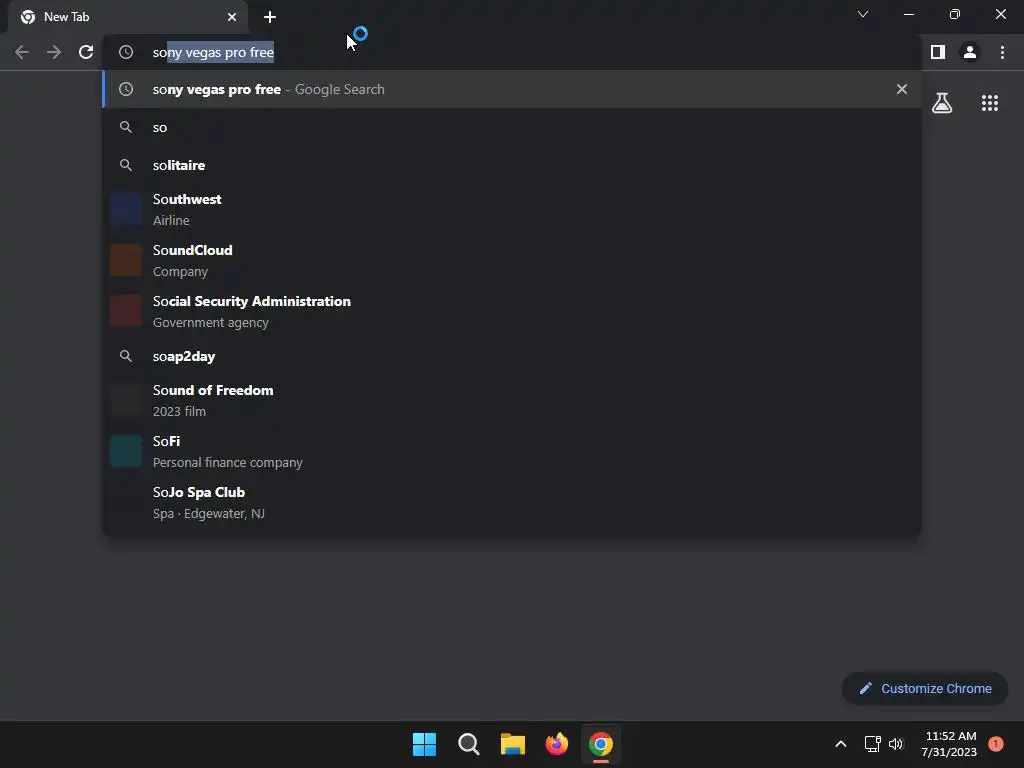Open a new tab with the plus button
The width and height of the screenshot is (1024, 768).
(270, 17)
